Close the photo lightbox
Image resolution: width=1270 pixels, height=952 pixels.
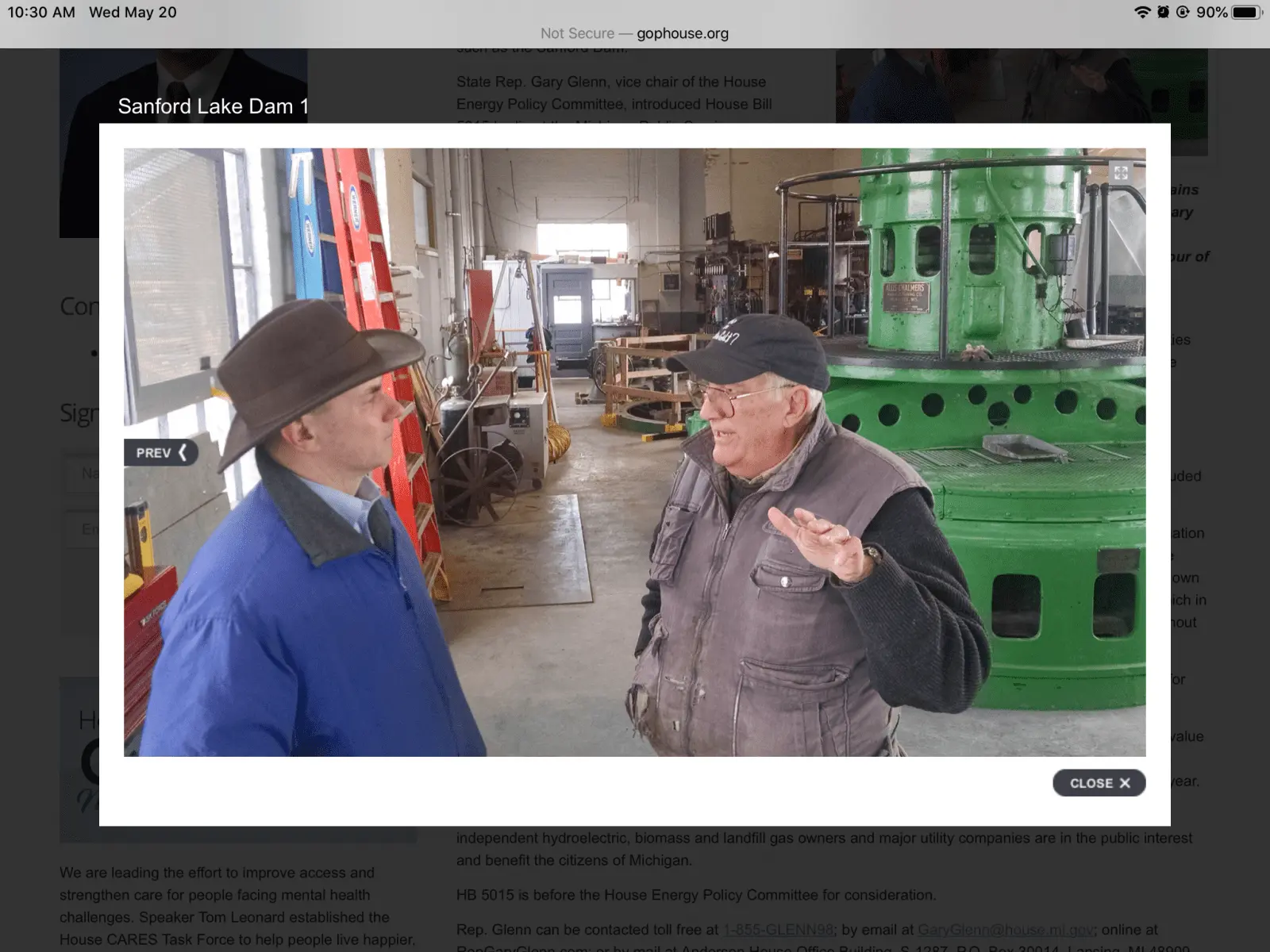[x=1099, y=783]
